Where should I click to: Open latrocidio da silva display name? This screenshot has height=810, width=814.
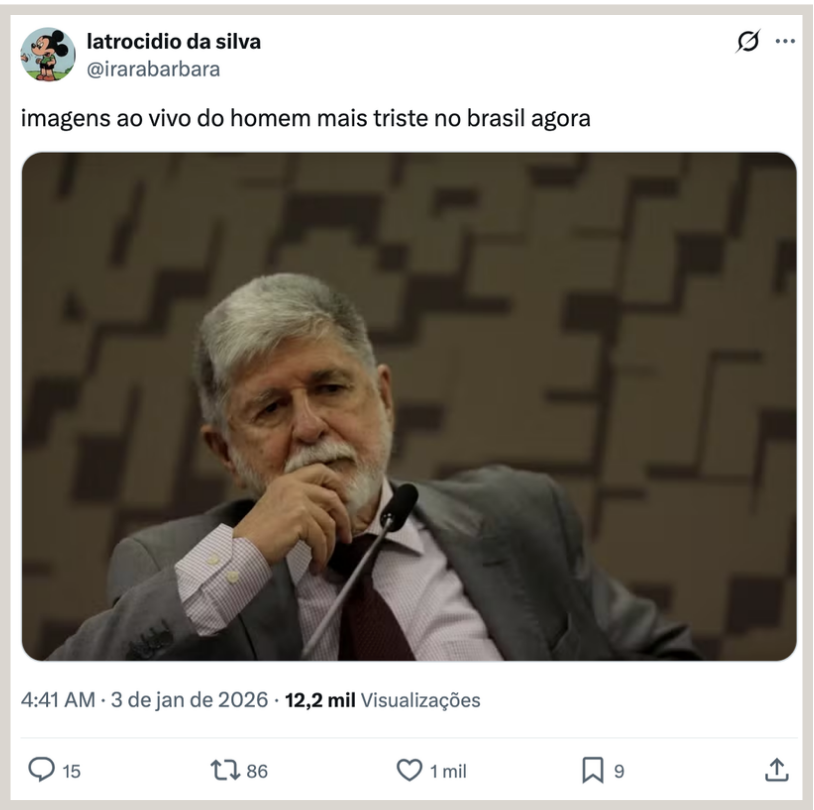coord(173,42)
